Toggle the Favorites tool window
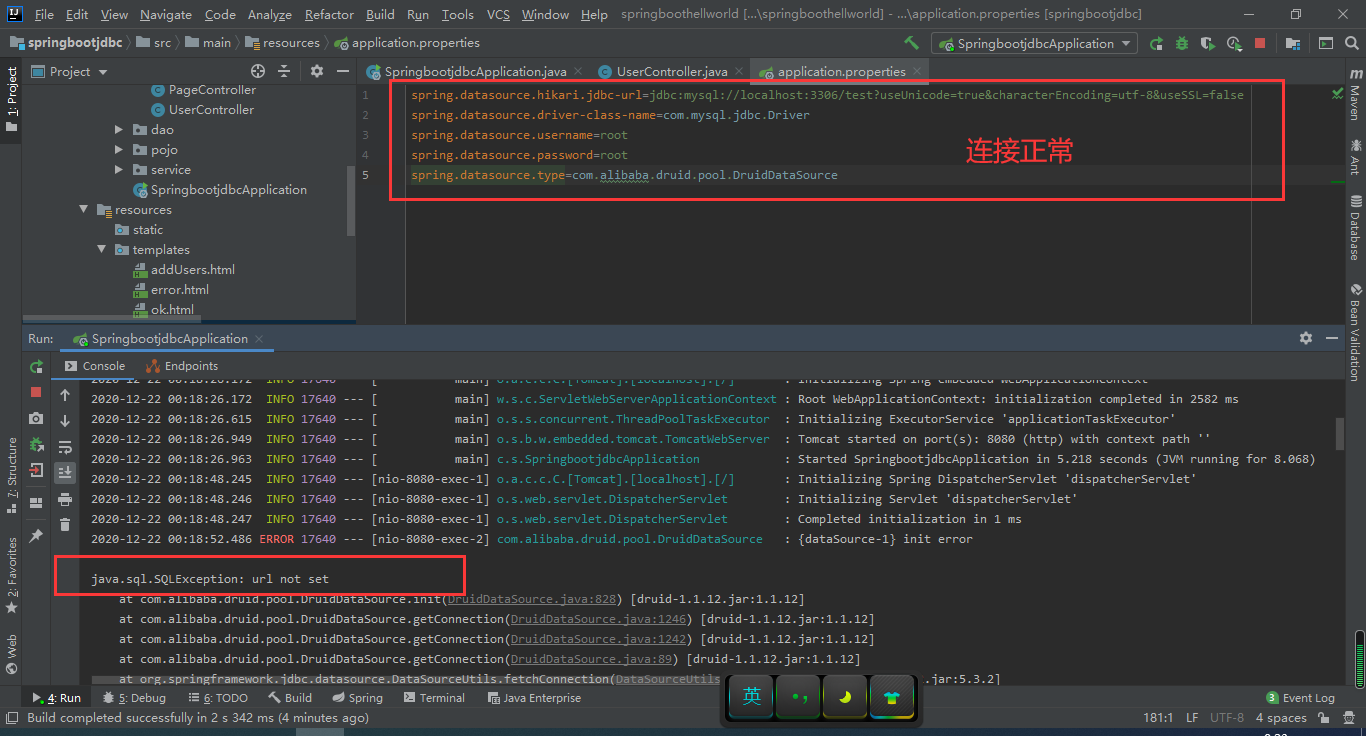The height and width of the screenshot is (736, 1366). 12,575
